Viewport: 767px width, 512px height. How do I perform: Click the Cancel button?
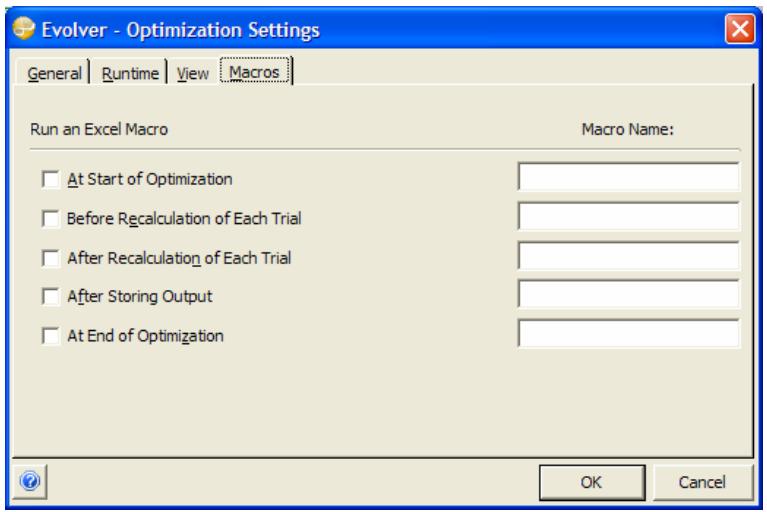[x=702, y=482]
